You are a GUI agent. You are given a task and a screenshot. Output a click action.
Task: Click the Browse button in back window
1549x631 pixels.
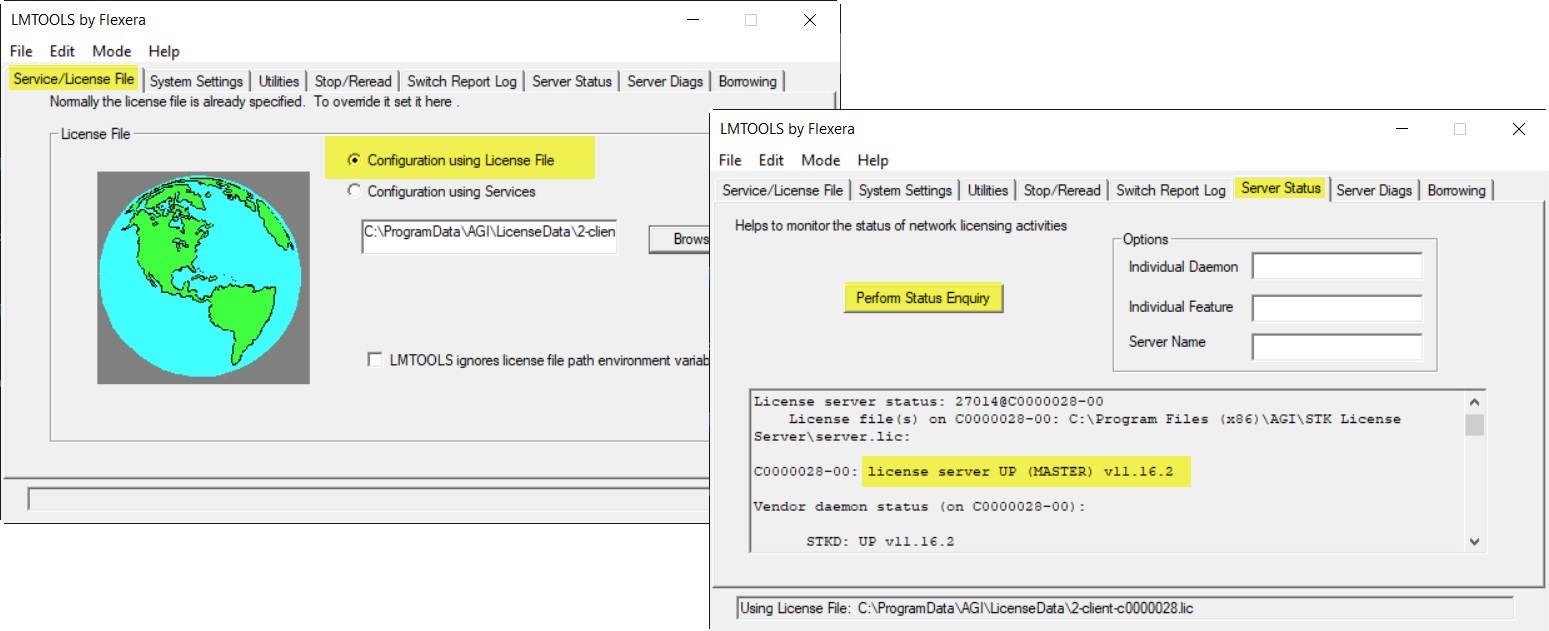point(679,239)
